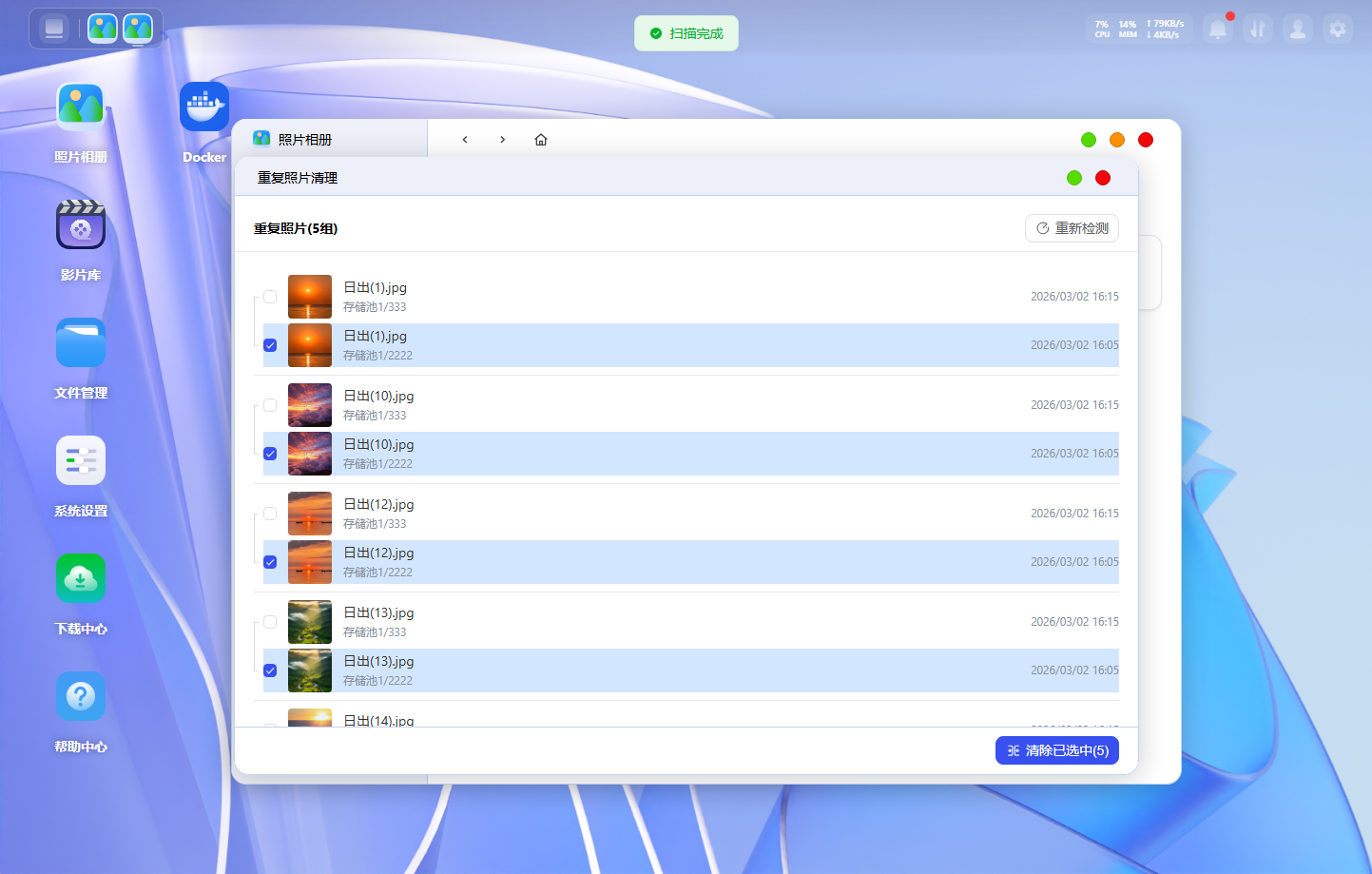Screen dimensions: 1372x874
Task: Click the green button of the 照片相册 window
Action: point(1089,140)
